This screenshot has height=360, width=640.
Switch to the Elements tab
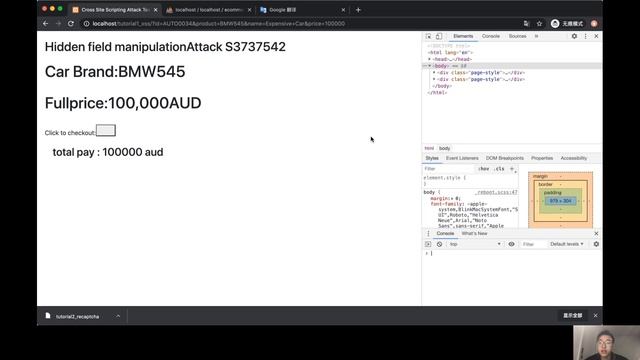463,36
